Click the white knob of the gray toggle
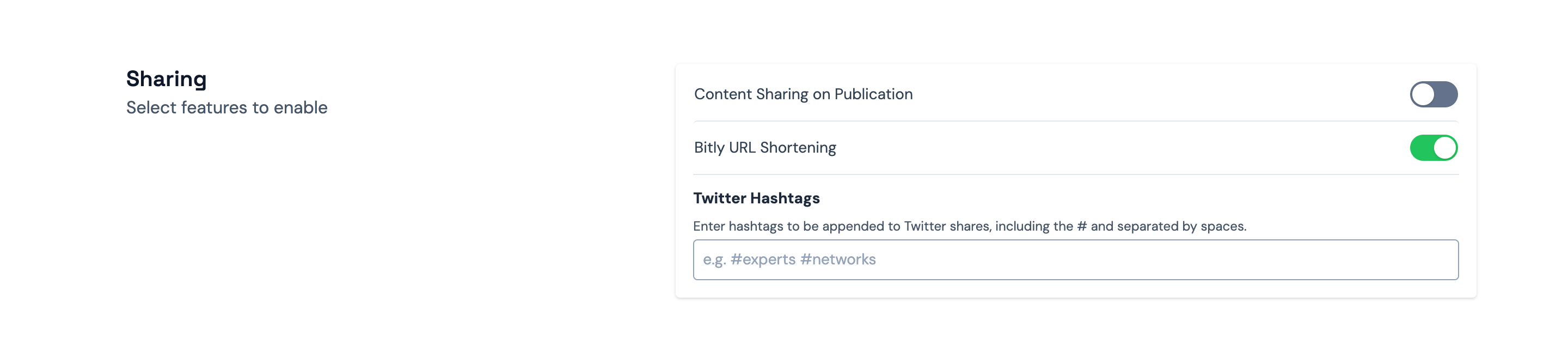The width and height of the screenshot is (1568, 356). click(x=1423, y=94)
